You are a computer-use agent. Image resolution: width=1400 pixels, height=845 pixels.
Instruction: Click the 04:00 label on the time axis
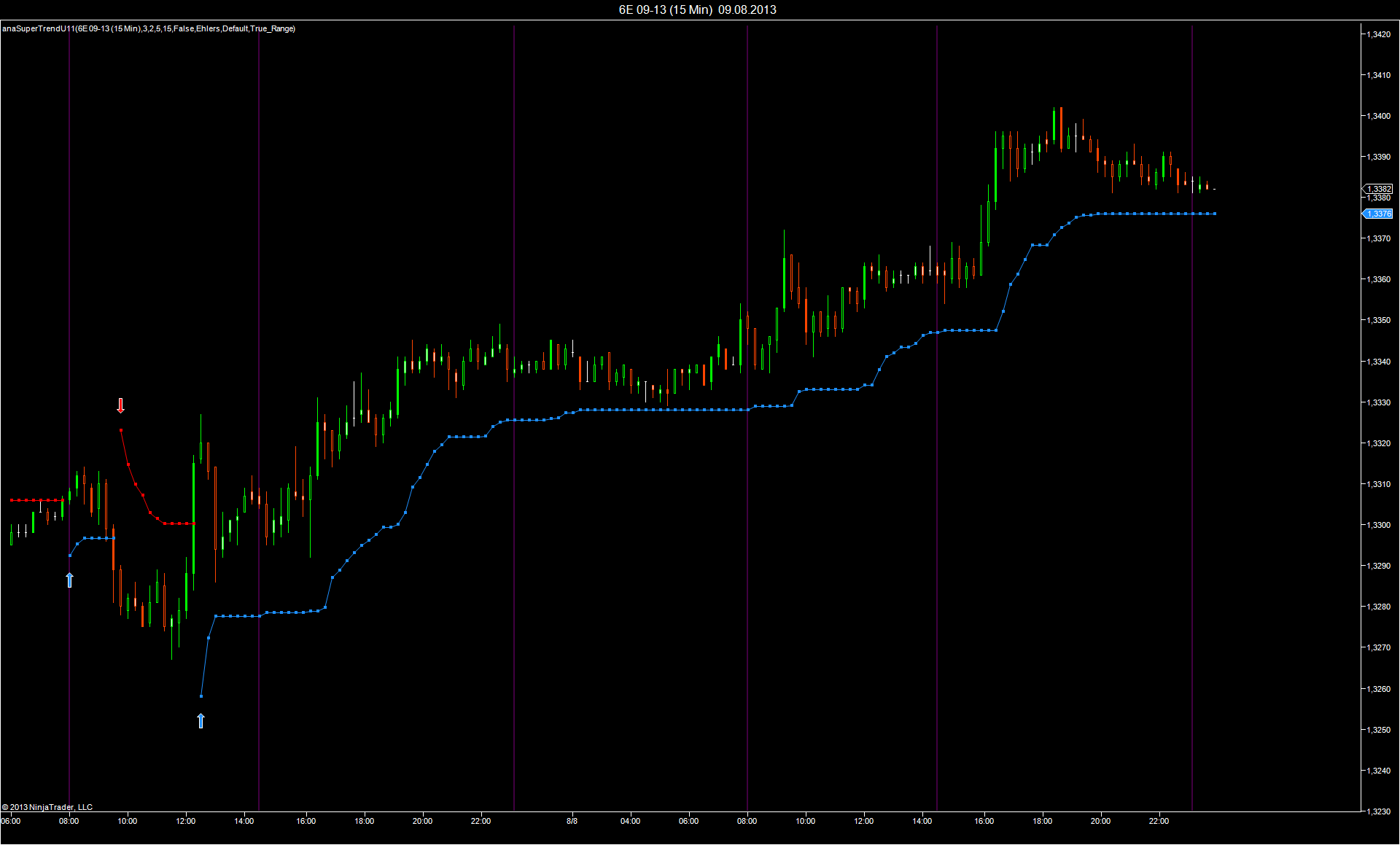tap(630, 821)
